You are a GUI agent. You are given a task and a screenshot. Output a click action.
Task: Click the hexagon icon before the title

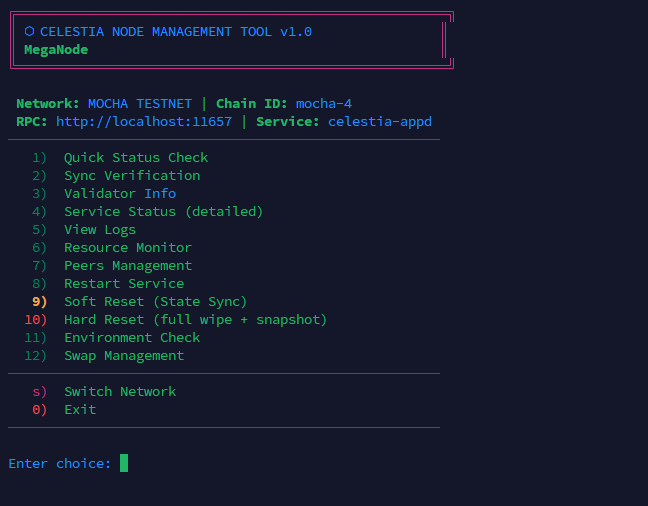[29, 31]
